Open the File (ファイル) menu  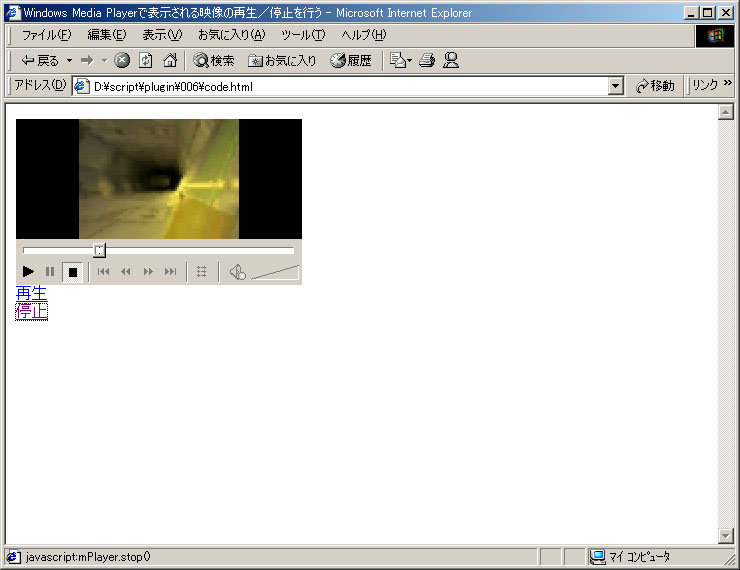tap(46, 35)
